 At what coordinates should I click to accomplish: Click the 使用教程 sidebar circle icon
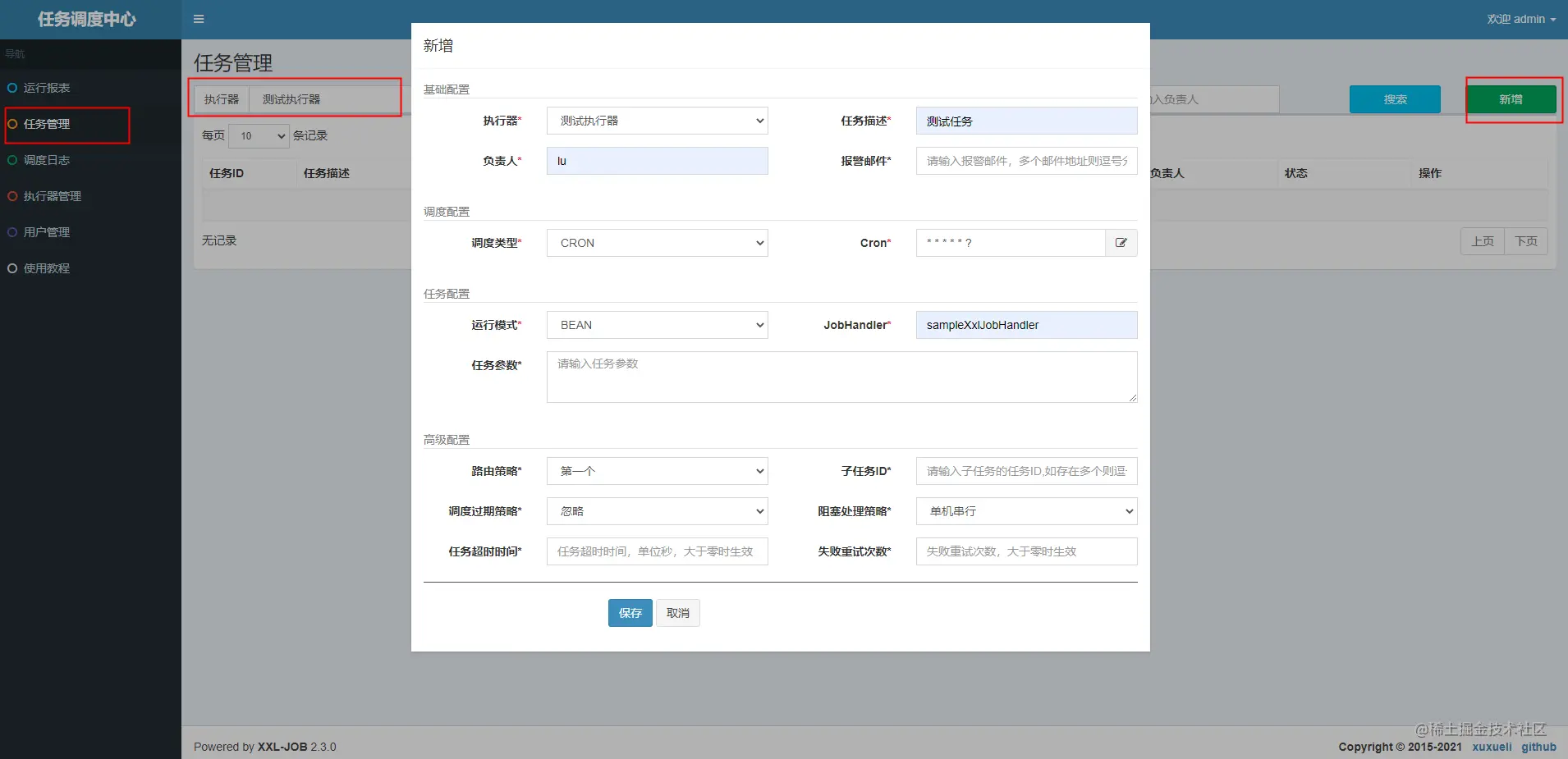point(12,268)
